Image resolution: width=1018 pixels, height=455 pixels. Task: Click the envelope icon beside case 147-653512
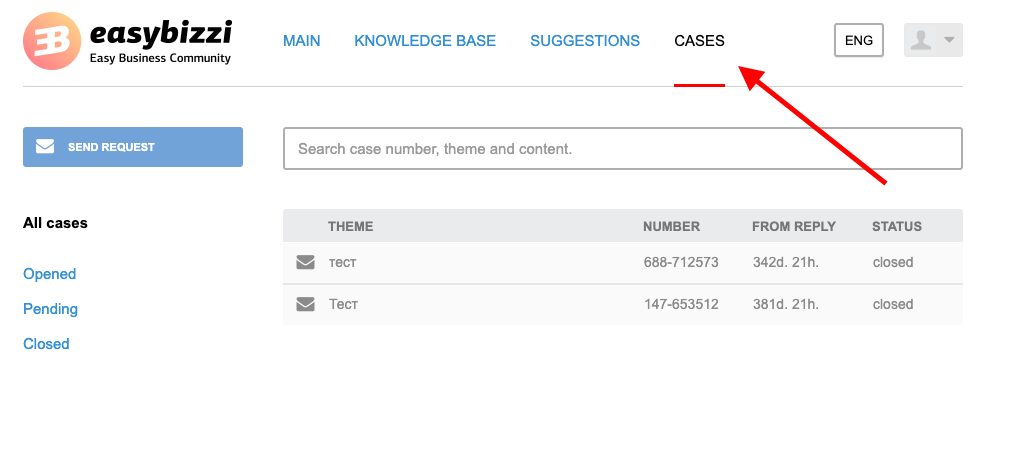305,304
